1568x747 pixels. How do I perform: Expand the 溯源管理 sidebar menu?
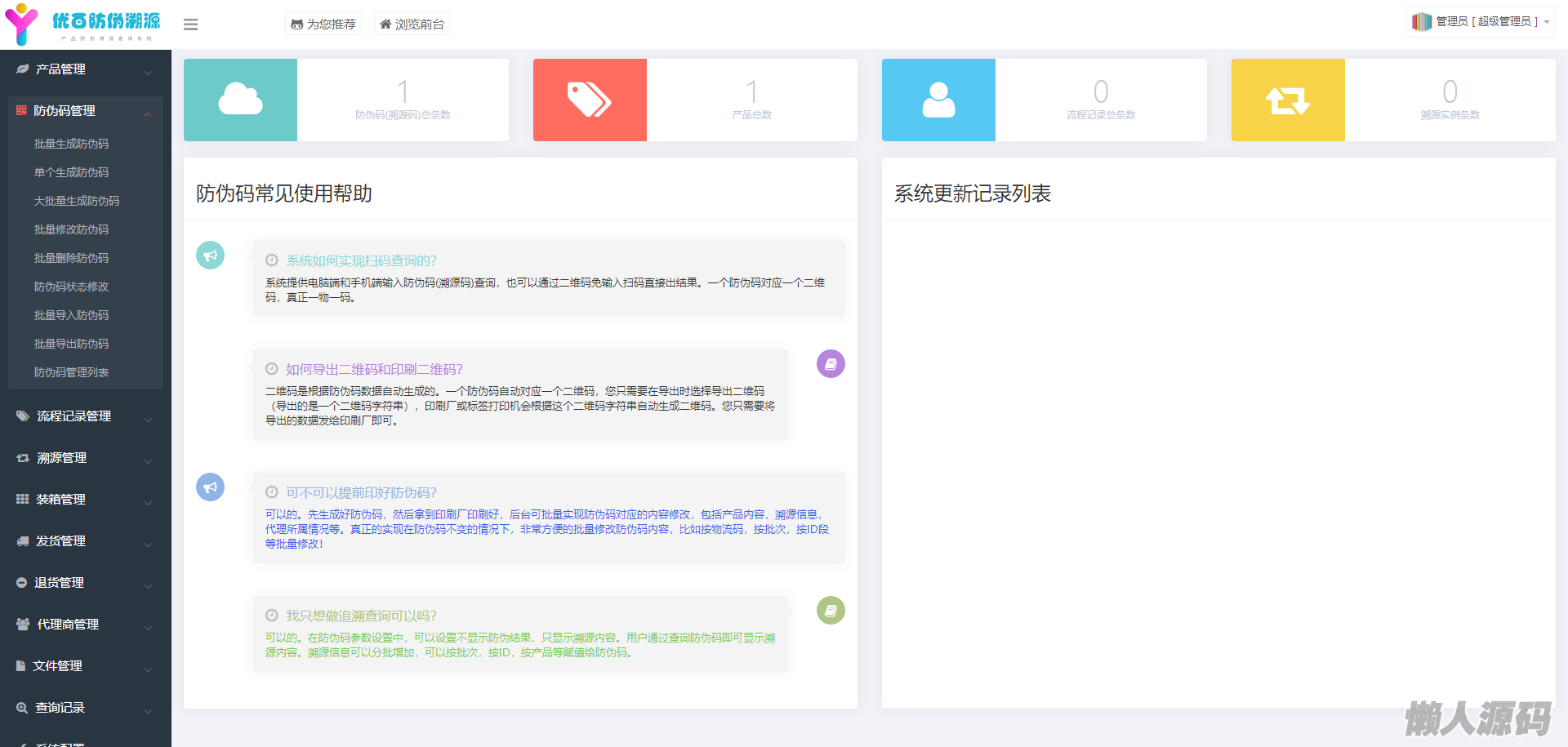85,458
